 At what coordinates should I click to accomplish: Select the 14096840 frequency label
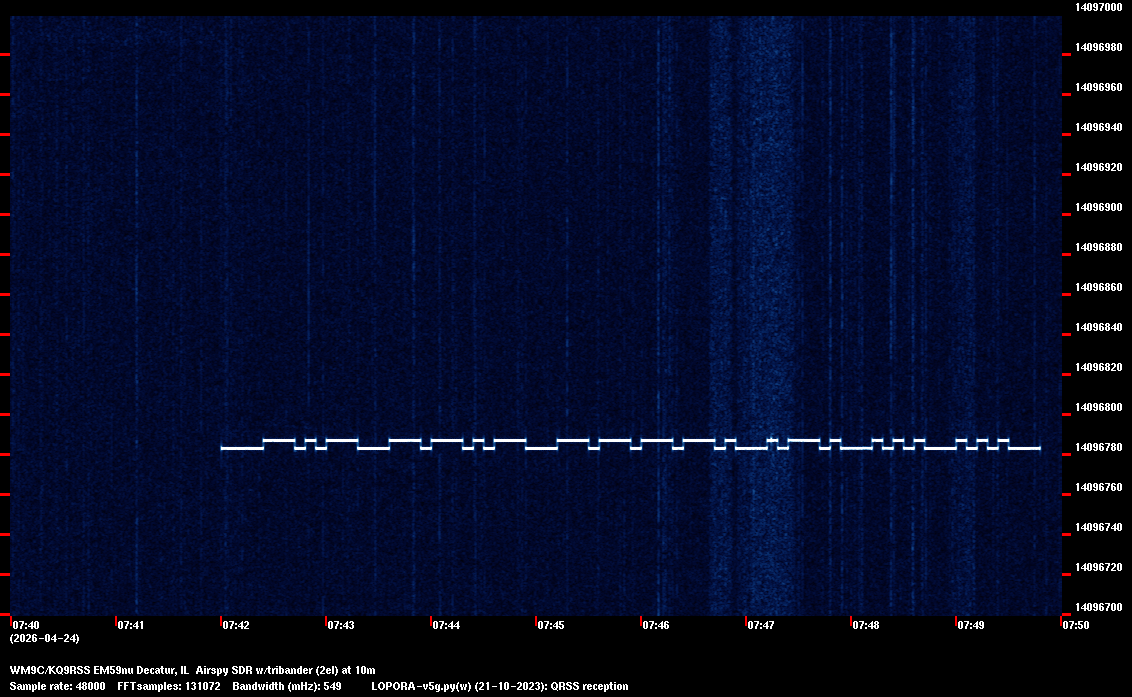1098,327
